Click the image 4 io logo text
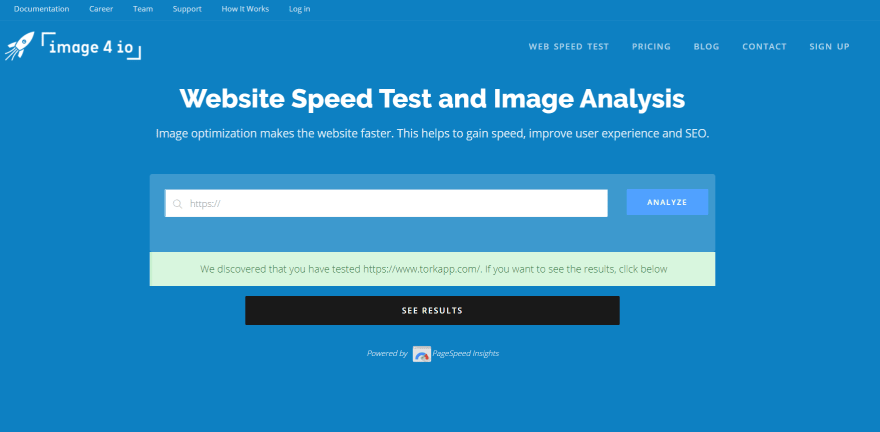880x432 pixels. pos(91,47)
